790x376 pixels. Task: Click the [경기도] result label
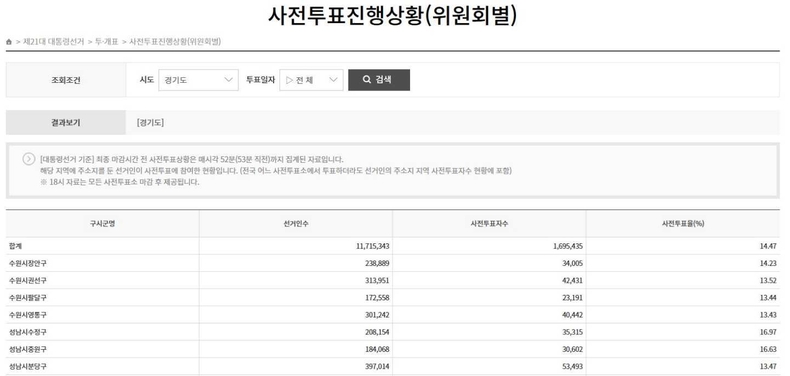(x=150, y=122)
